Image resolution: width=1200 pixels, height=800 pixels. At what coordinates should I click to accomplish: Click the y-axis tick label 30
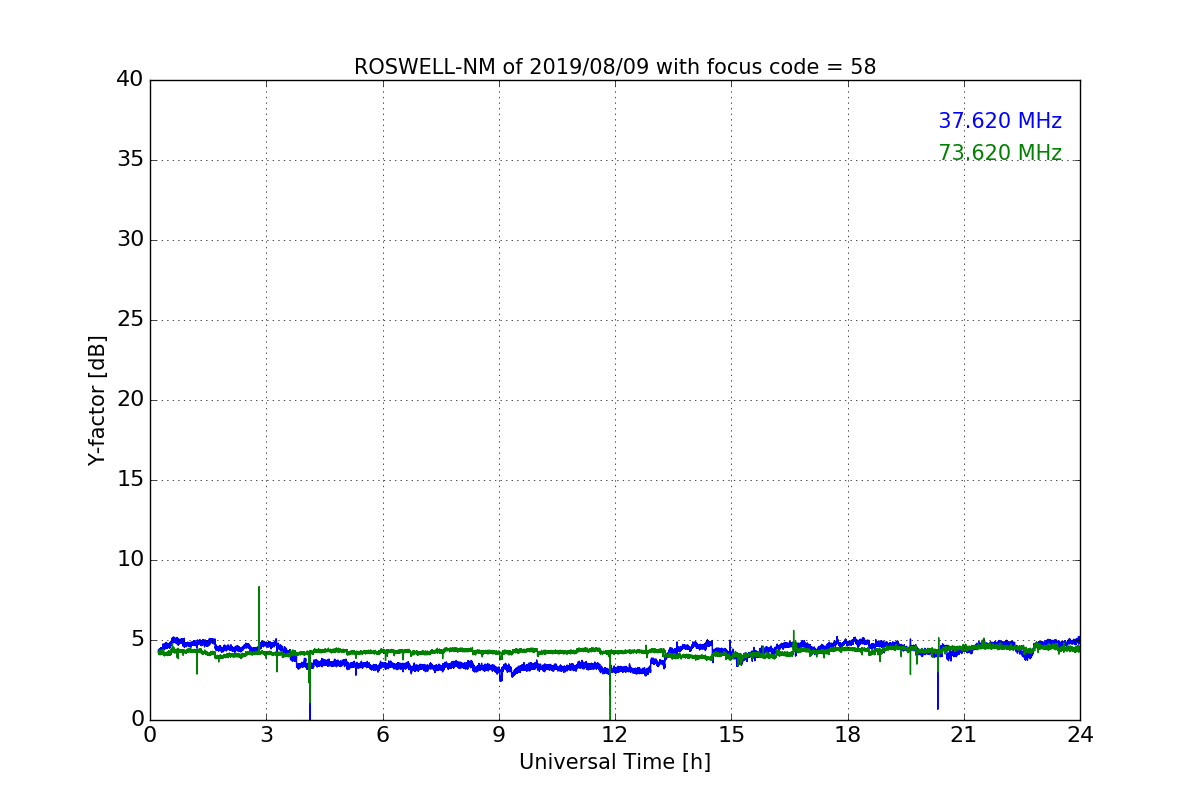(130, 240)
